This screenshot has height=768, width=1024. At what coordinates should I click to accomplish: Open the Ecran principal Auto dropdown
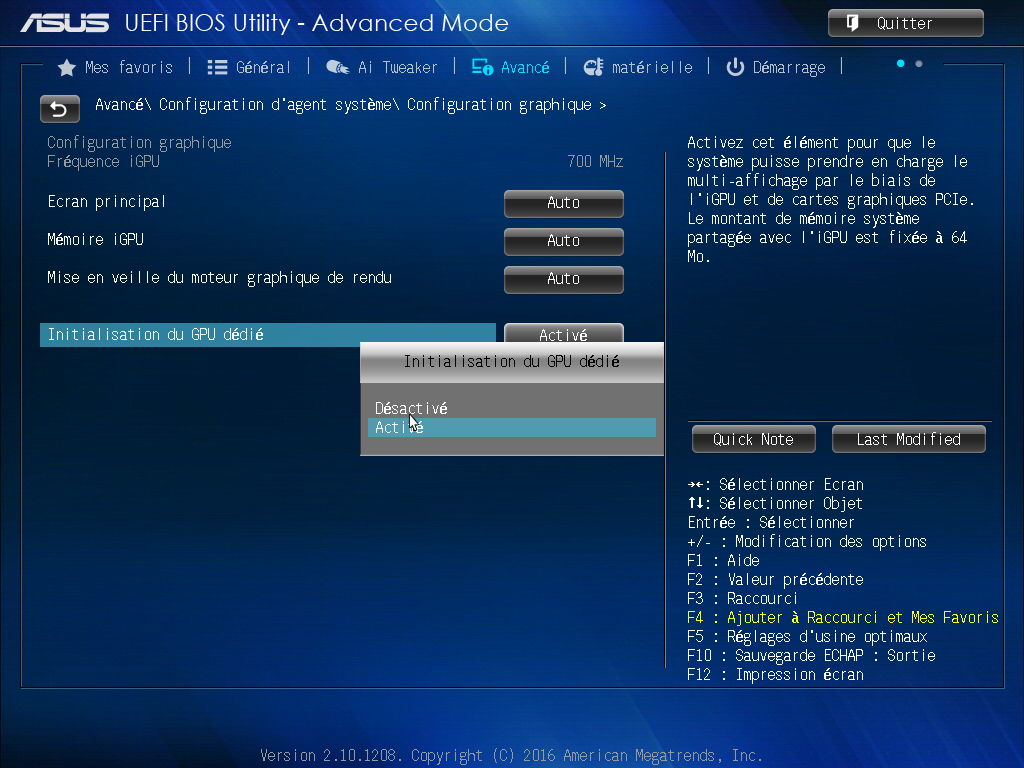click(x=564, y=203)
